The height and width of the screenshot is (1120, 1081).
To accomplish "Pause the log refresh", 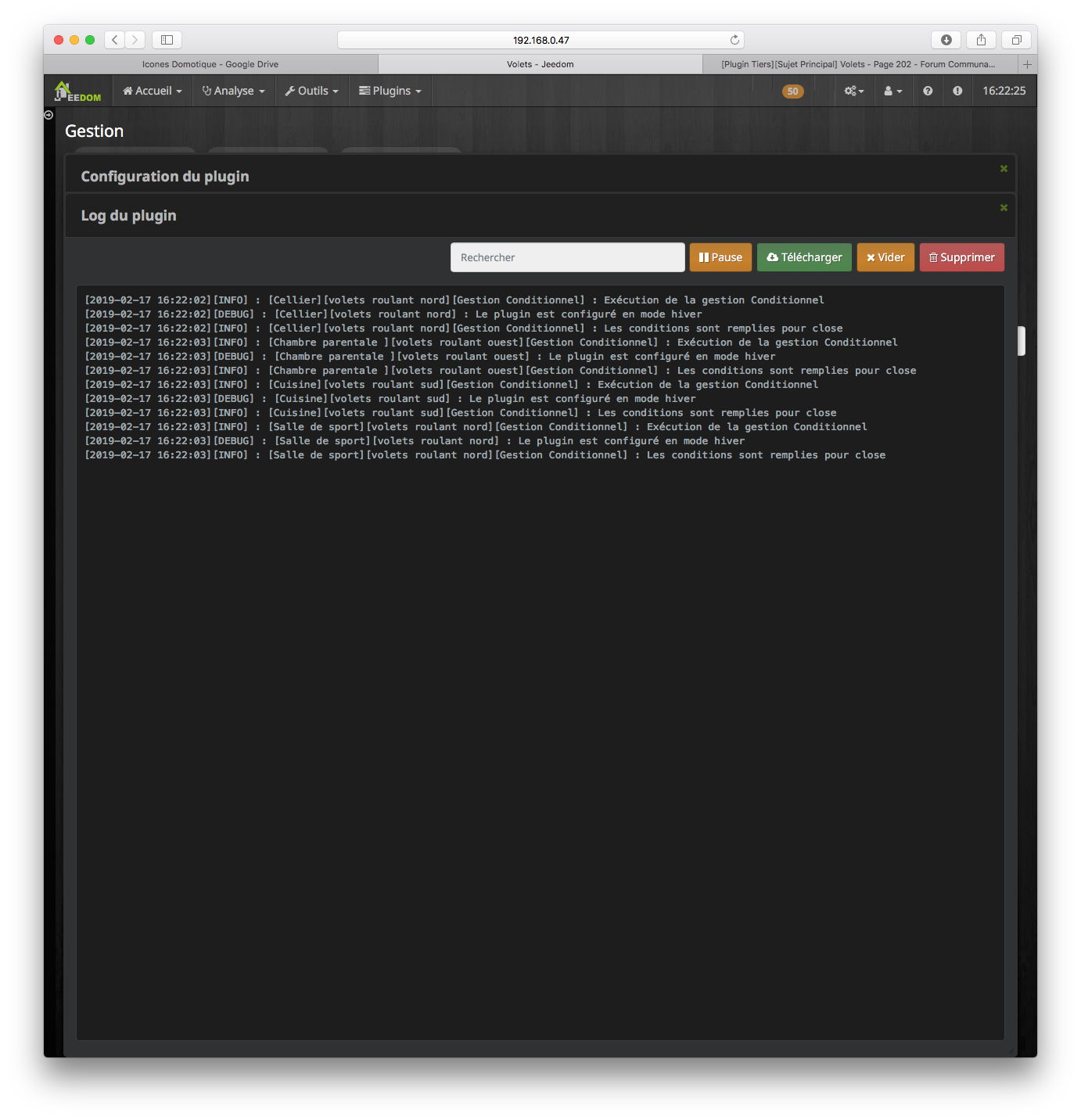I will (x=720, y=257).
